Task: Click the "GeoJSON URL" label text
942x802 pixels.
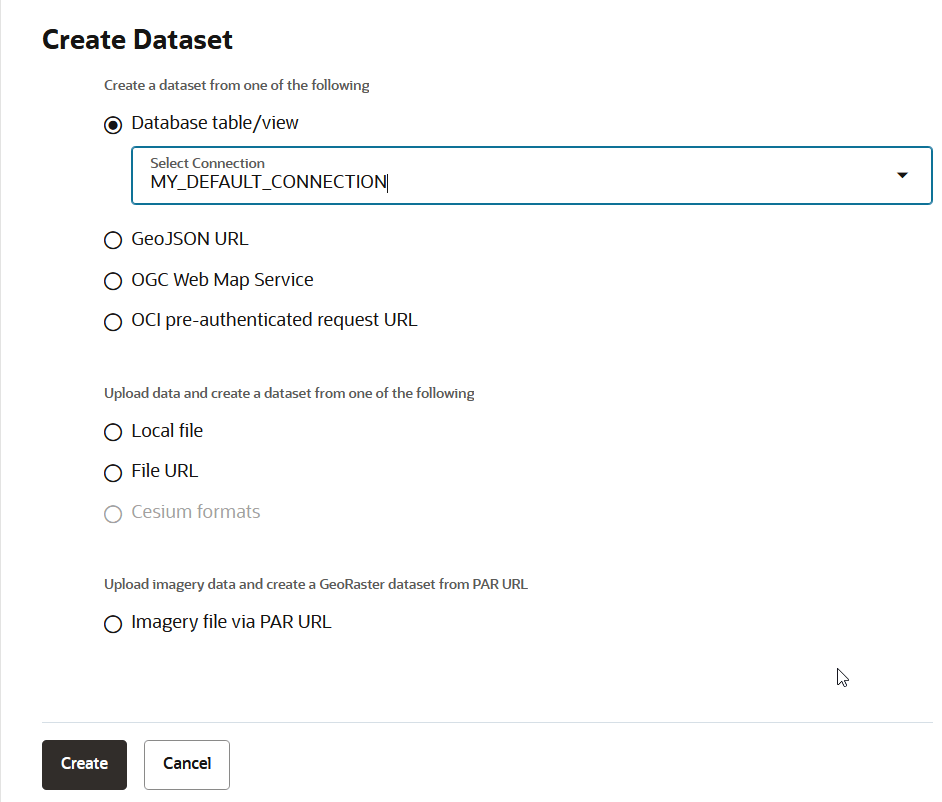Action: pyautogui.click(x=189, y=239)
